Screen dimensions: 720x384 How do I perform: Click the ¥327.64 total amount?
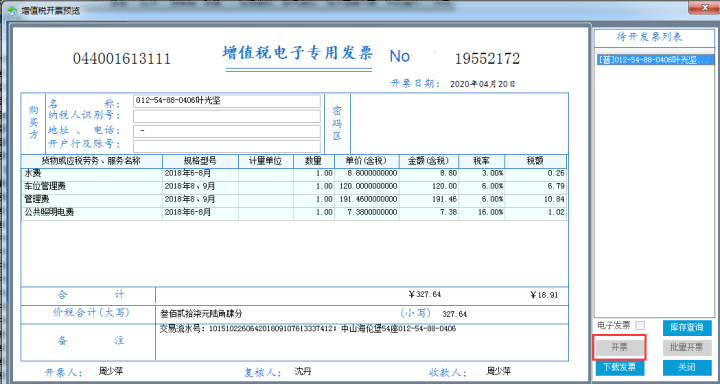424,294
